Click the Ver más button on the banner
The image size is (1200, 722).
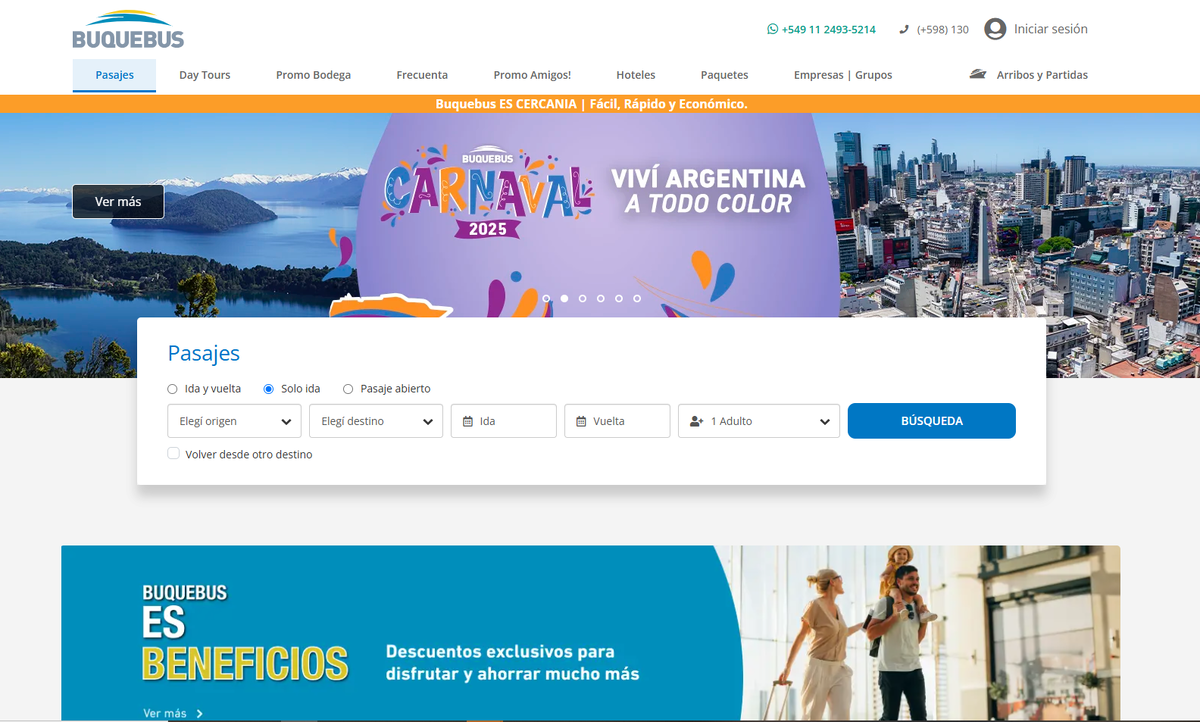click(118, 201)
